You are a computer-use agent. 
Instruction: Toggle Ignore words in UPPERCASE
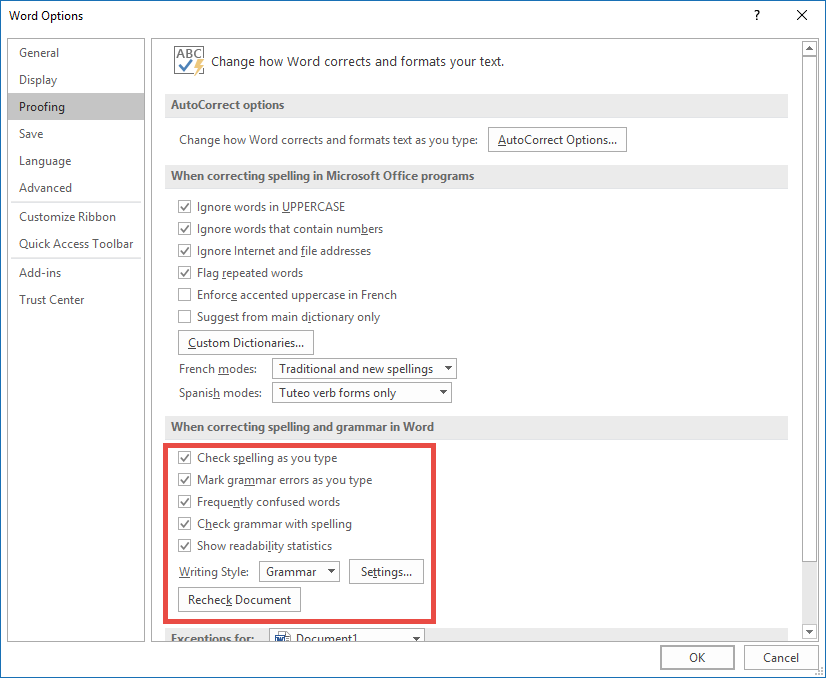184,207
